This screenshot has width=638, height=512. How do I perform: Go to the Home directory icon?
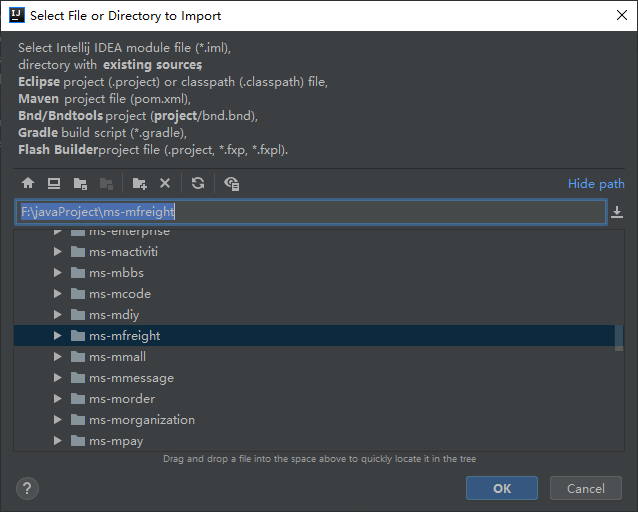[28, 184]
